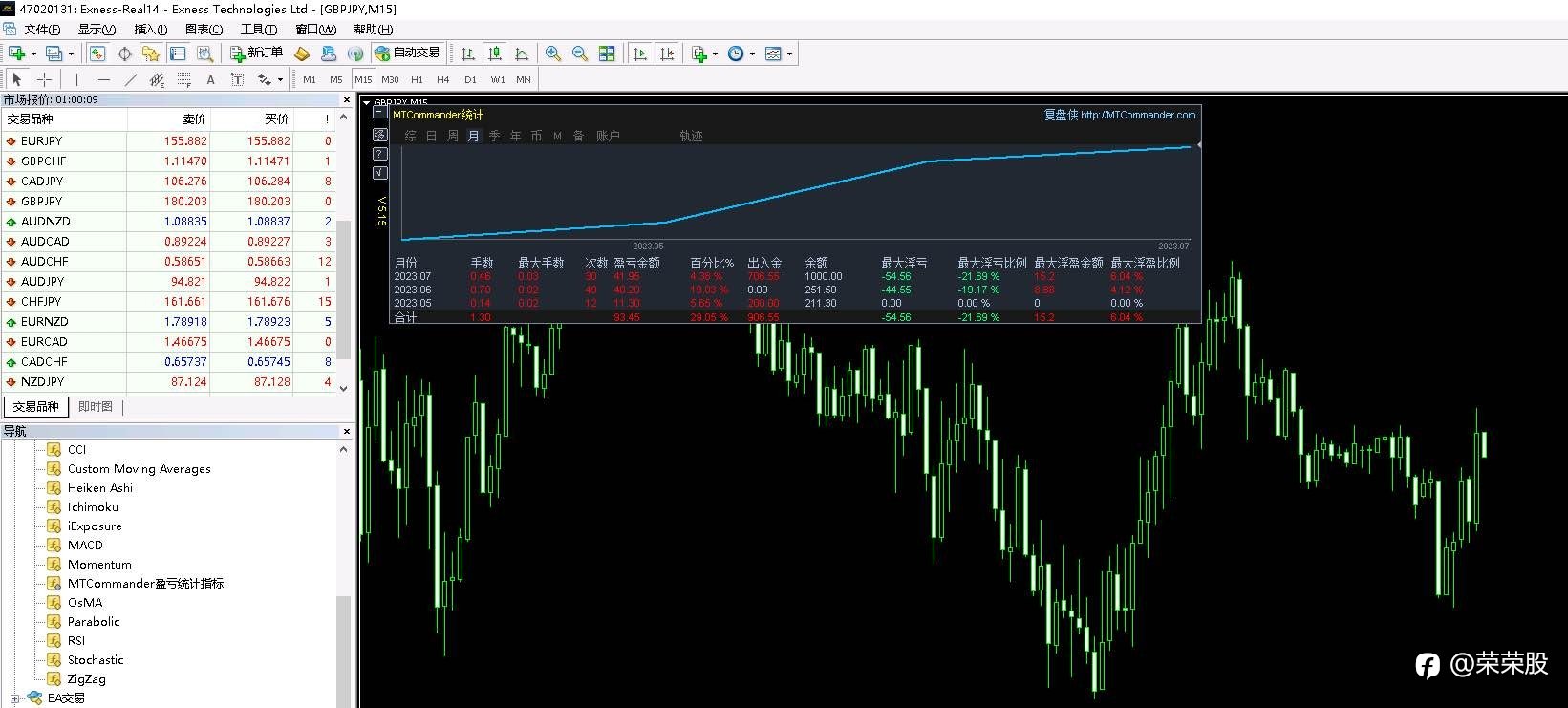Viewport: 1568px width, 708px height.
Task: Switch to candlestick chart icon
Action: [495, 54]
